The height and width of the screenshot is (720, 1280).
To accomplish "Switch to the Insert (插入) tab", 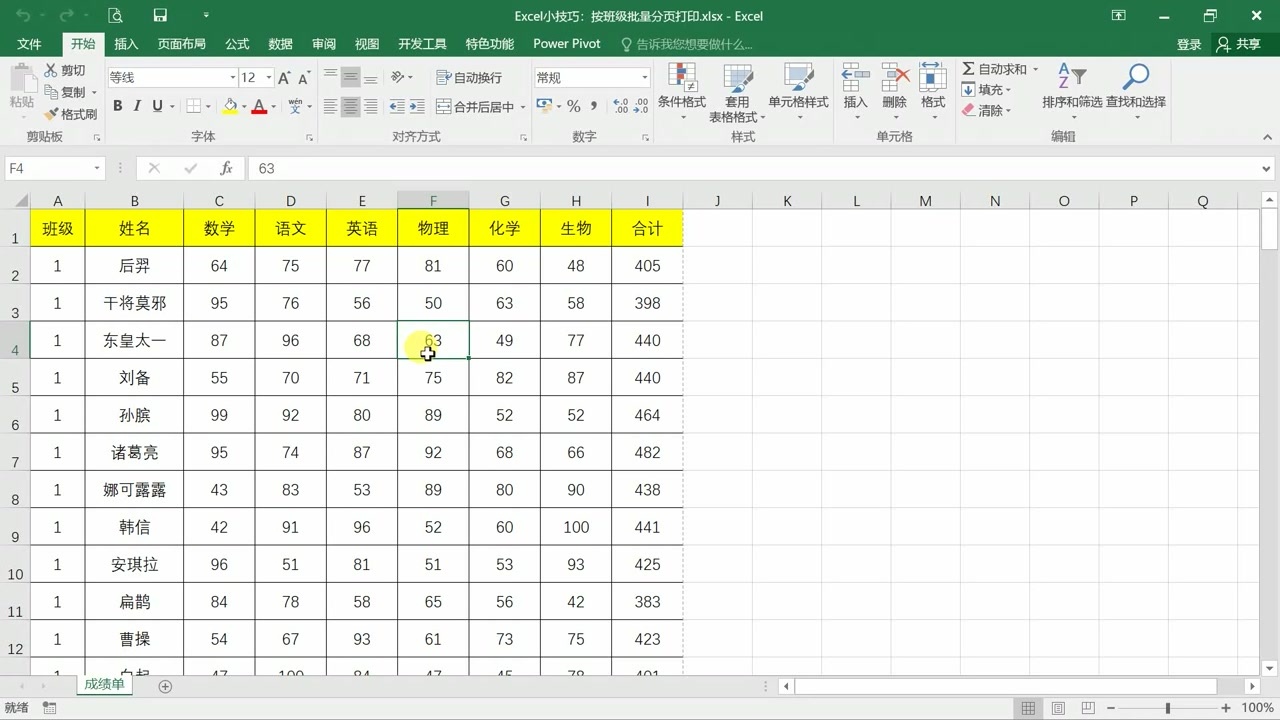I will [x=126, y=44].
